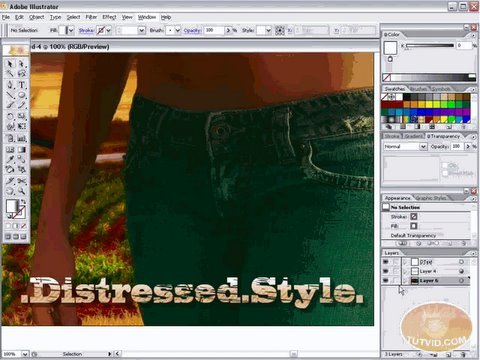Open control bar opacity slider arrow
This screenshot has width=480, height=360.
228,30
